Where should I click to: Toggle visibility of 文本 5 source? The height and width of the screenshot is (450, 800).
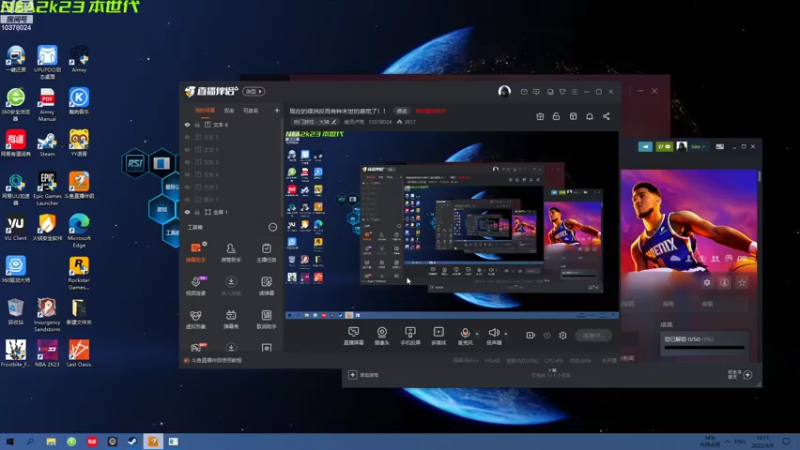[x=187, y=137]
